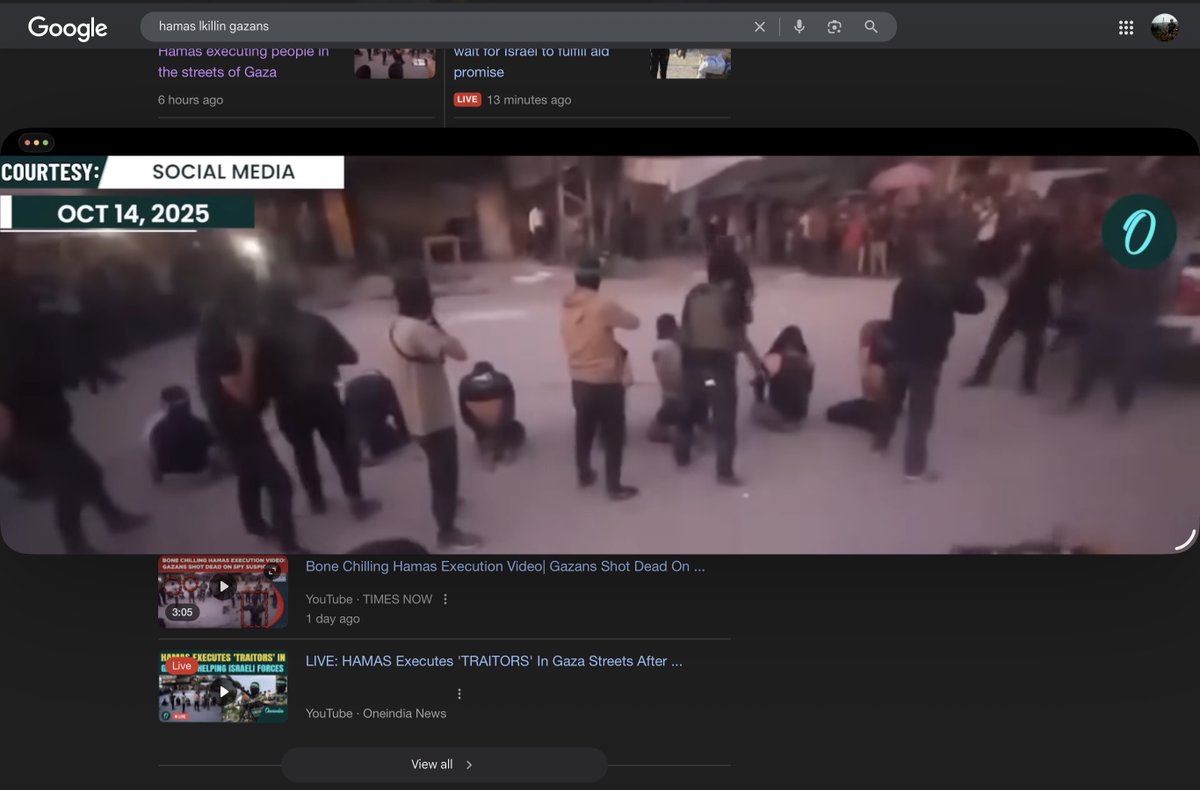Image resolution: width=1200 pixels, height=790 pixels.
Task: Click the chevron arrow beside 'View all'
Action: pyautogui.click(x=469, y=765)
